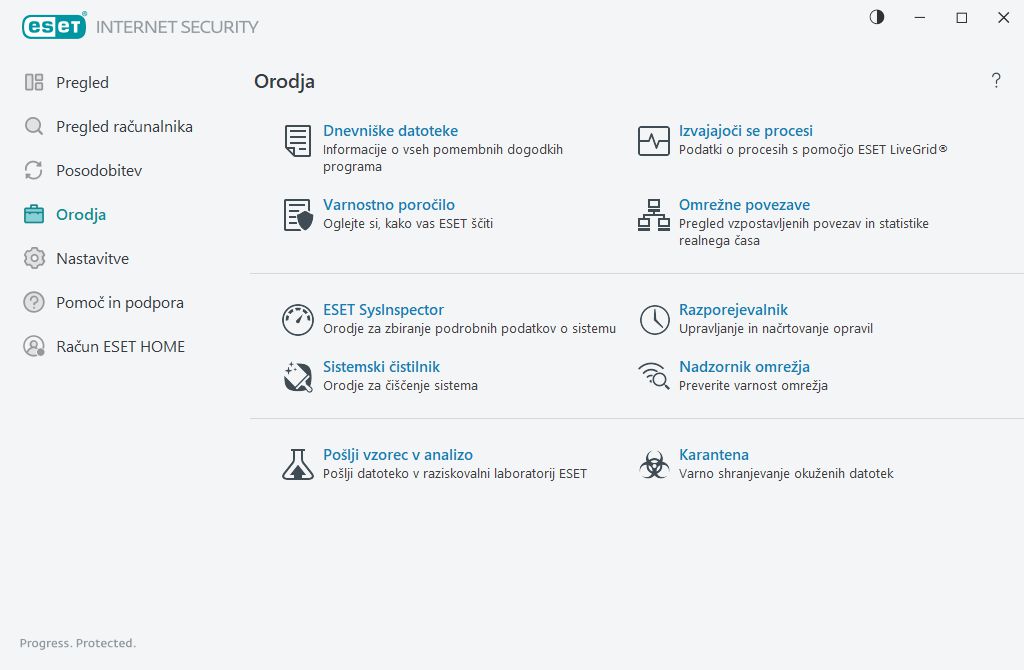Open the Razporejevalnik scheduler link

(x=733, y=310)
